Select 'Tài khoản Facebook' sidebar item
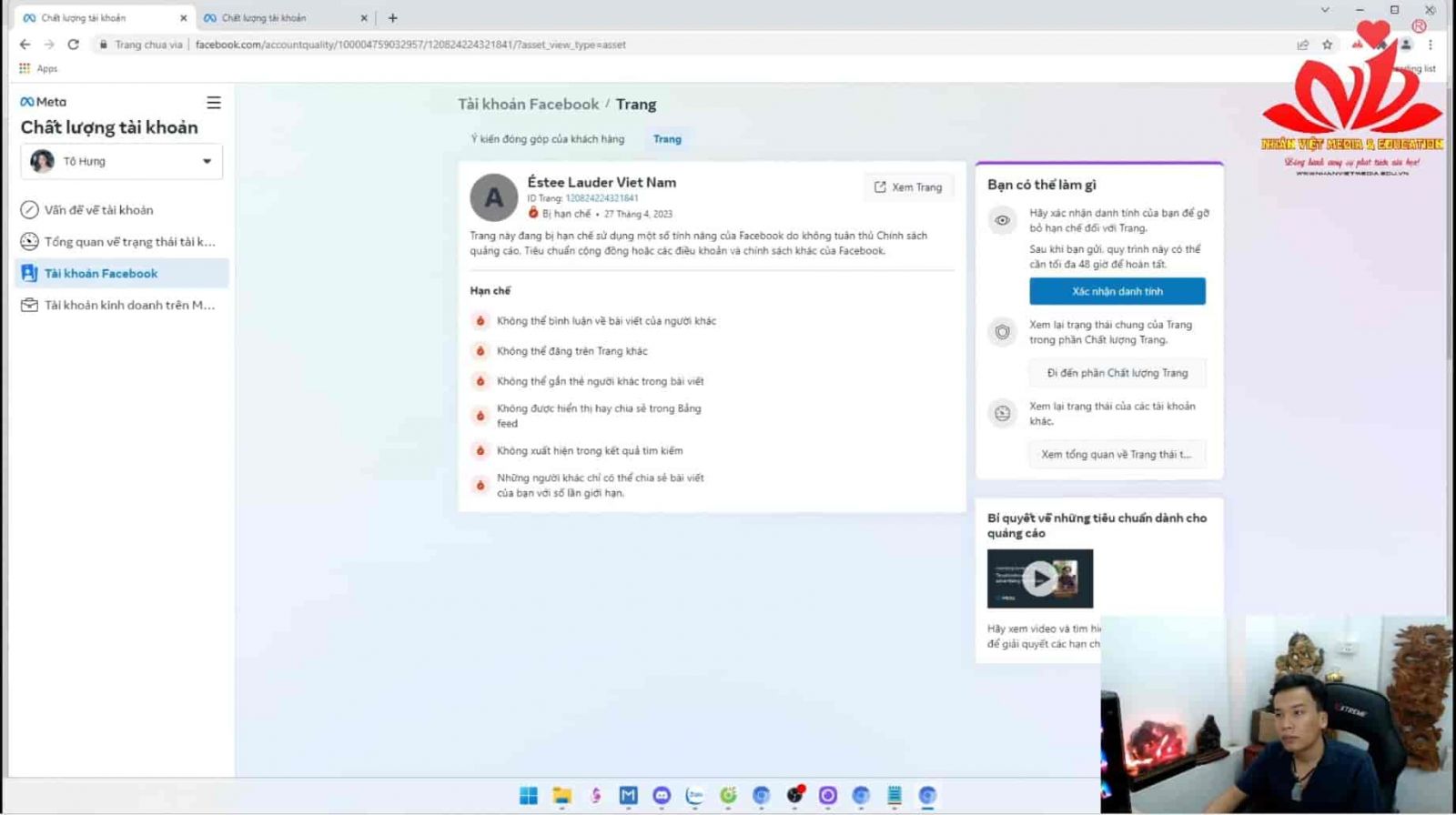This screenshot has width=1456, height=815. click(x=122, y=273)
